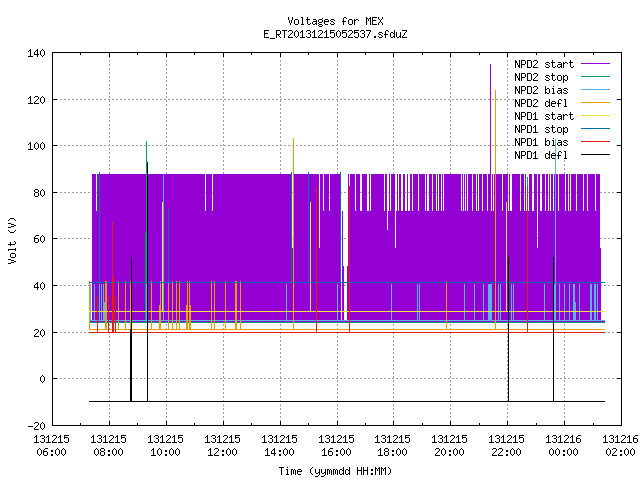
Task: Click the y-axis tick value -20
Action: click(x=36, y=426)
